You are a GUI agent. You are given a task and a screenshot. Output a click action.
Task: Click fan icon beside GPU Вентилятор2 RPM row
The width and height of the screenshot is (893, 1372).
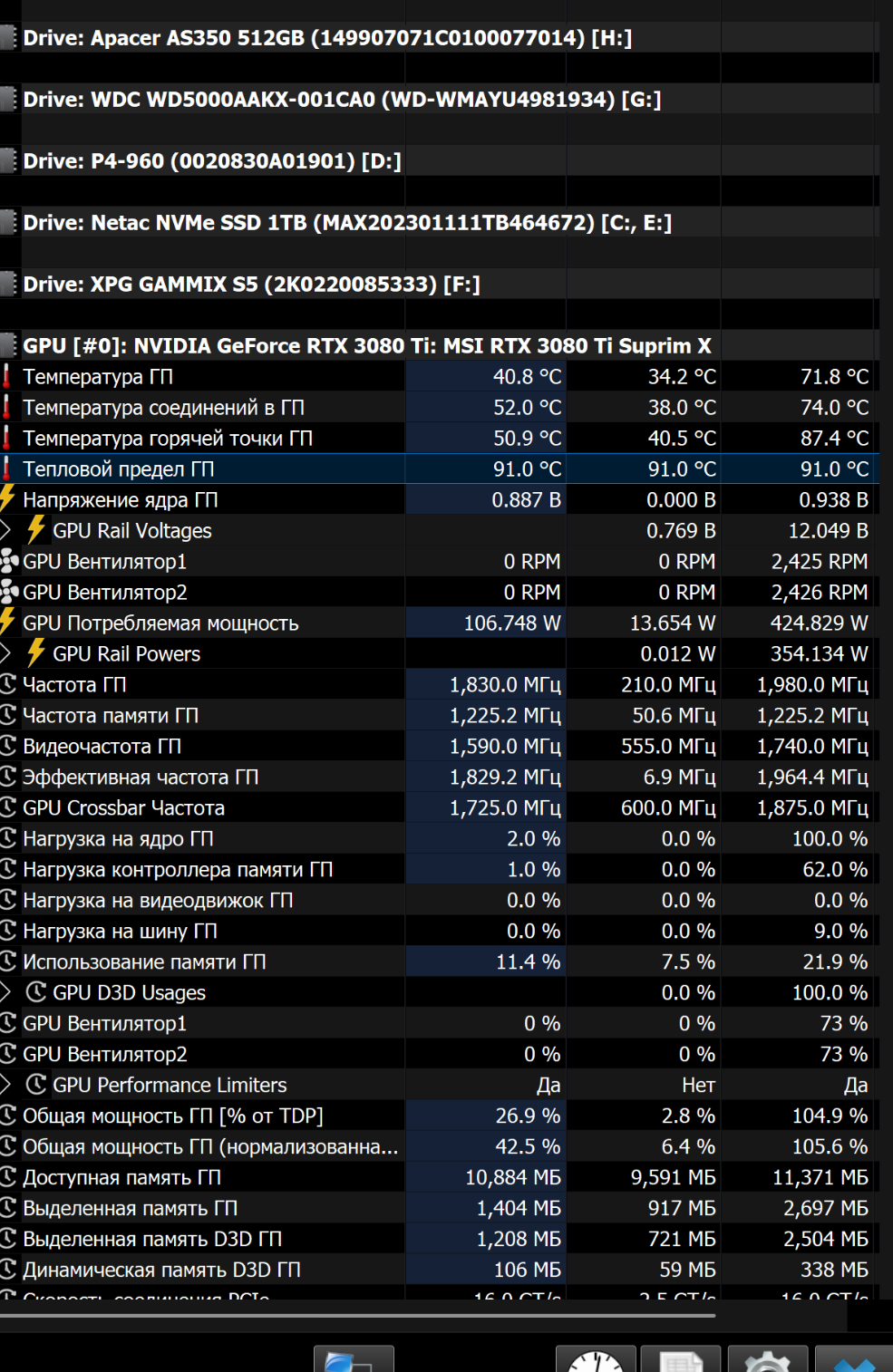pyautogui.click(x=9, y=592)
